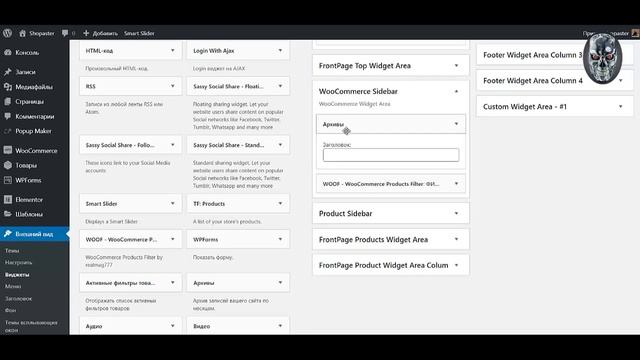640x360 pixels.
Task: Click the Внешний вид brush icon
Action: 8,234
